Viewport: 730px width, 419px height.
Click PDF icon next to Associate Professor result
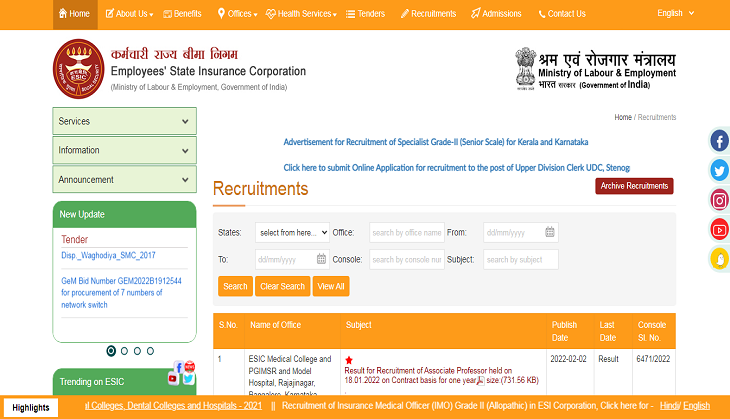(x=480, y=380)
